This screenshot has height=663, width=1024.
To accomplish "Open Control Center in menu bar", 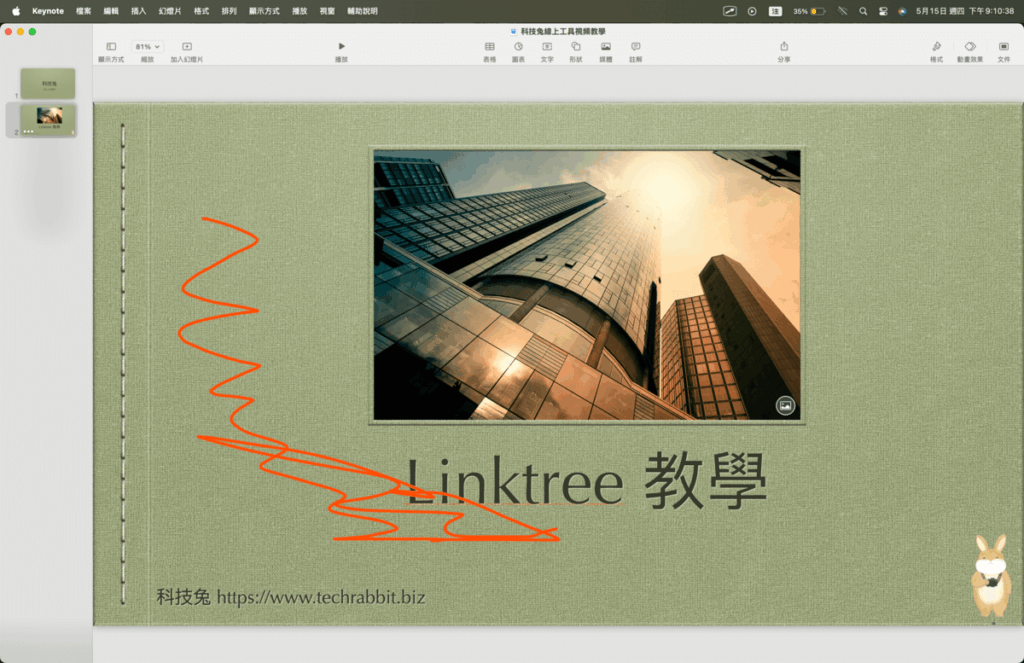I will (x=883, y=11).
